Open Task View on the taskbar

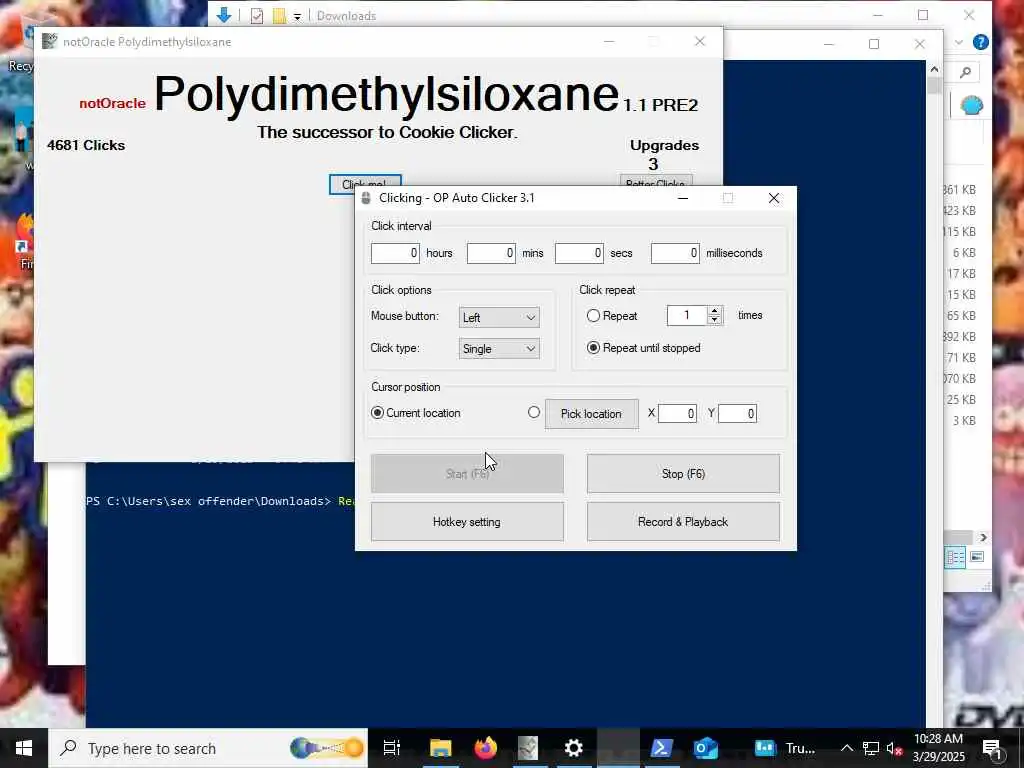pos(392,748)
